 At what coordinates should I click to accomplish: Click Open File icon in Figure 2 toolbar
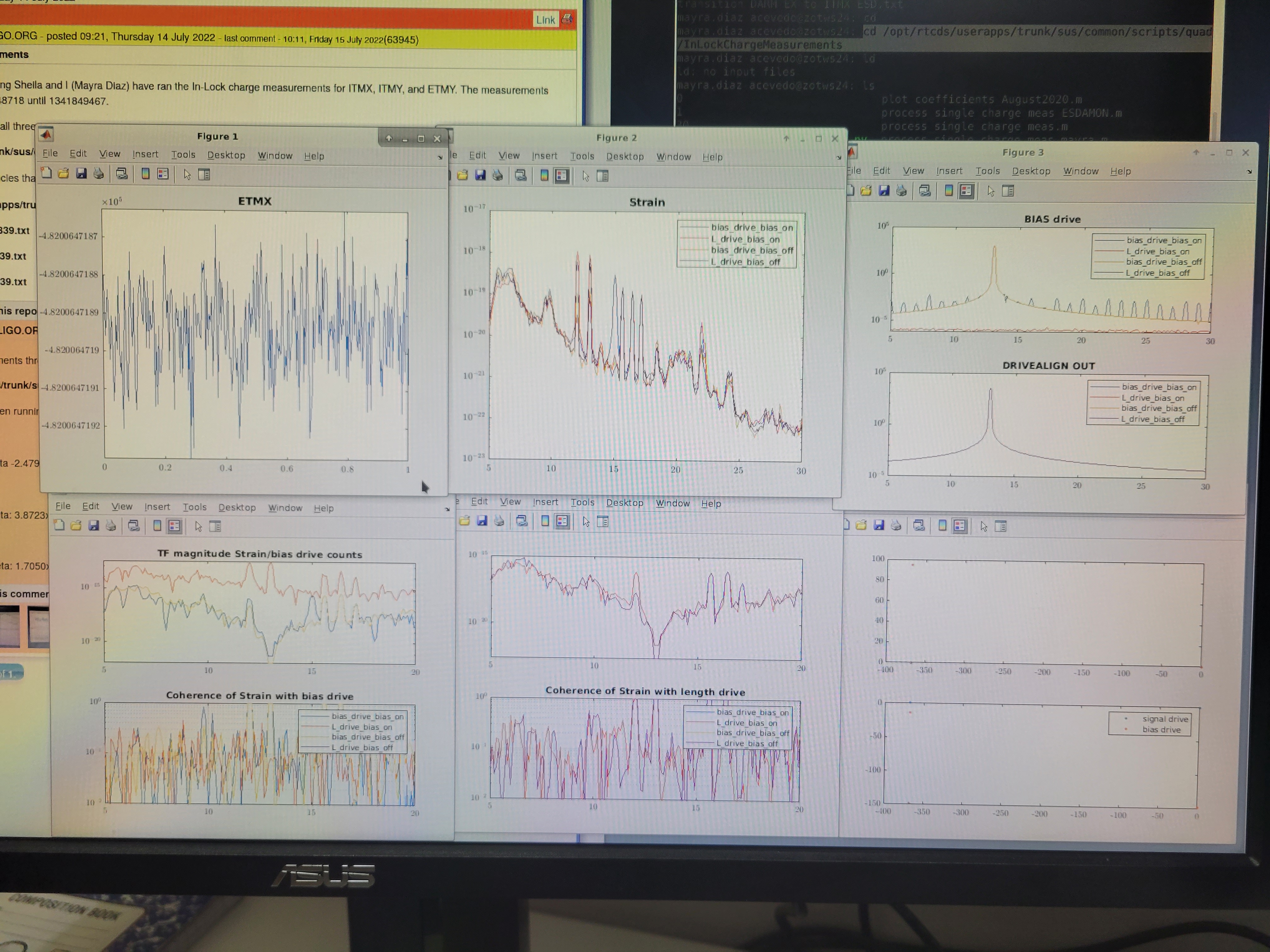click(x=463, y=175)
